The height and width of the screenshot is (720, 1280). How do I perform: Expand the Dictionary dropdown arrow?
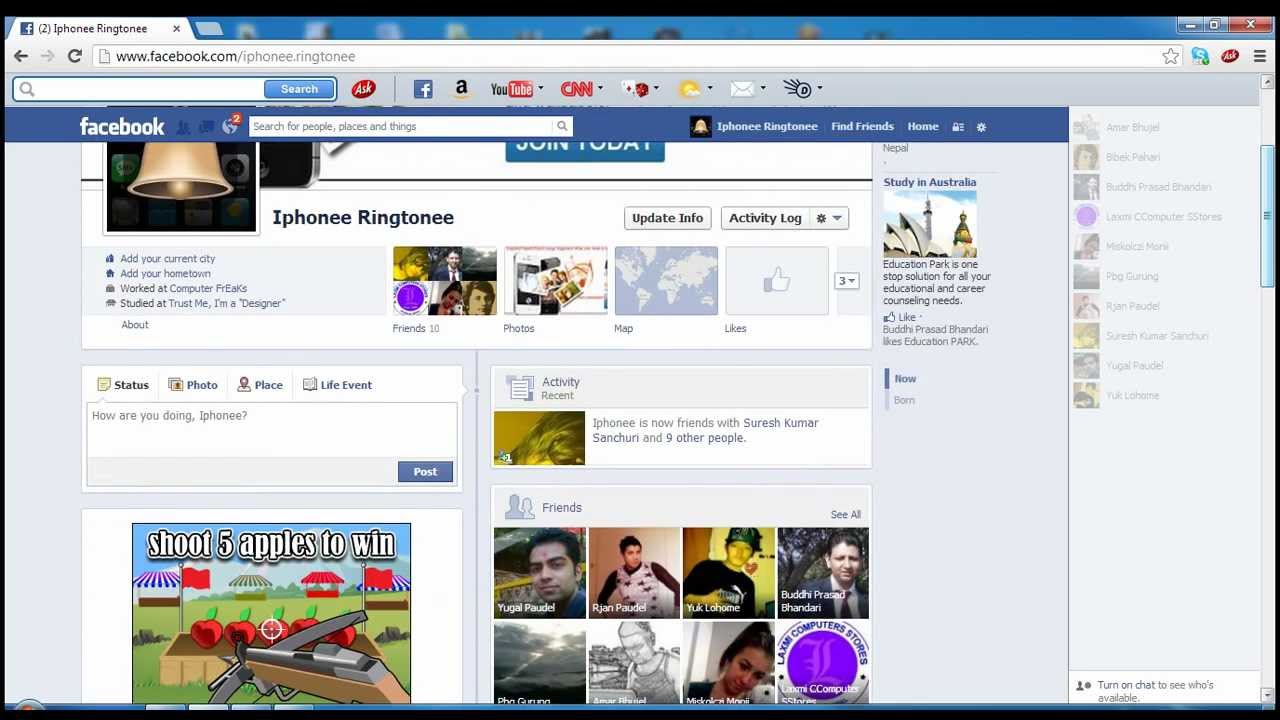pyautogui.click(x=819, y=88)
